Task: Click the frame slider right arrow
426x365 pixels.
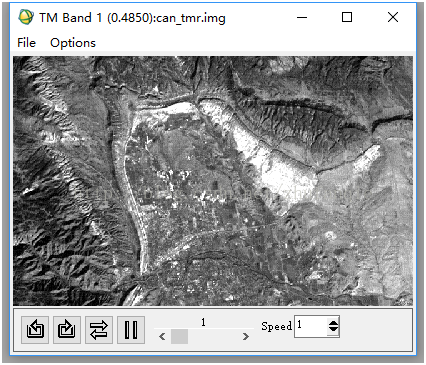Action: (246, 336)
